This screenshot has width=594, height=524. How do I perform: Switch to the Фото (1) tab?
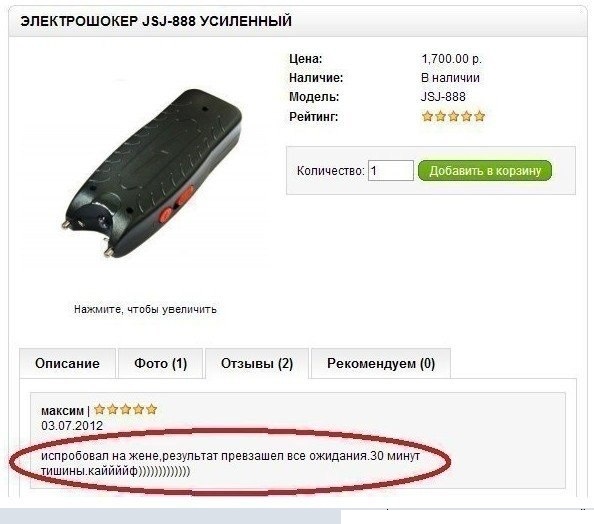click(161, 363)
